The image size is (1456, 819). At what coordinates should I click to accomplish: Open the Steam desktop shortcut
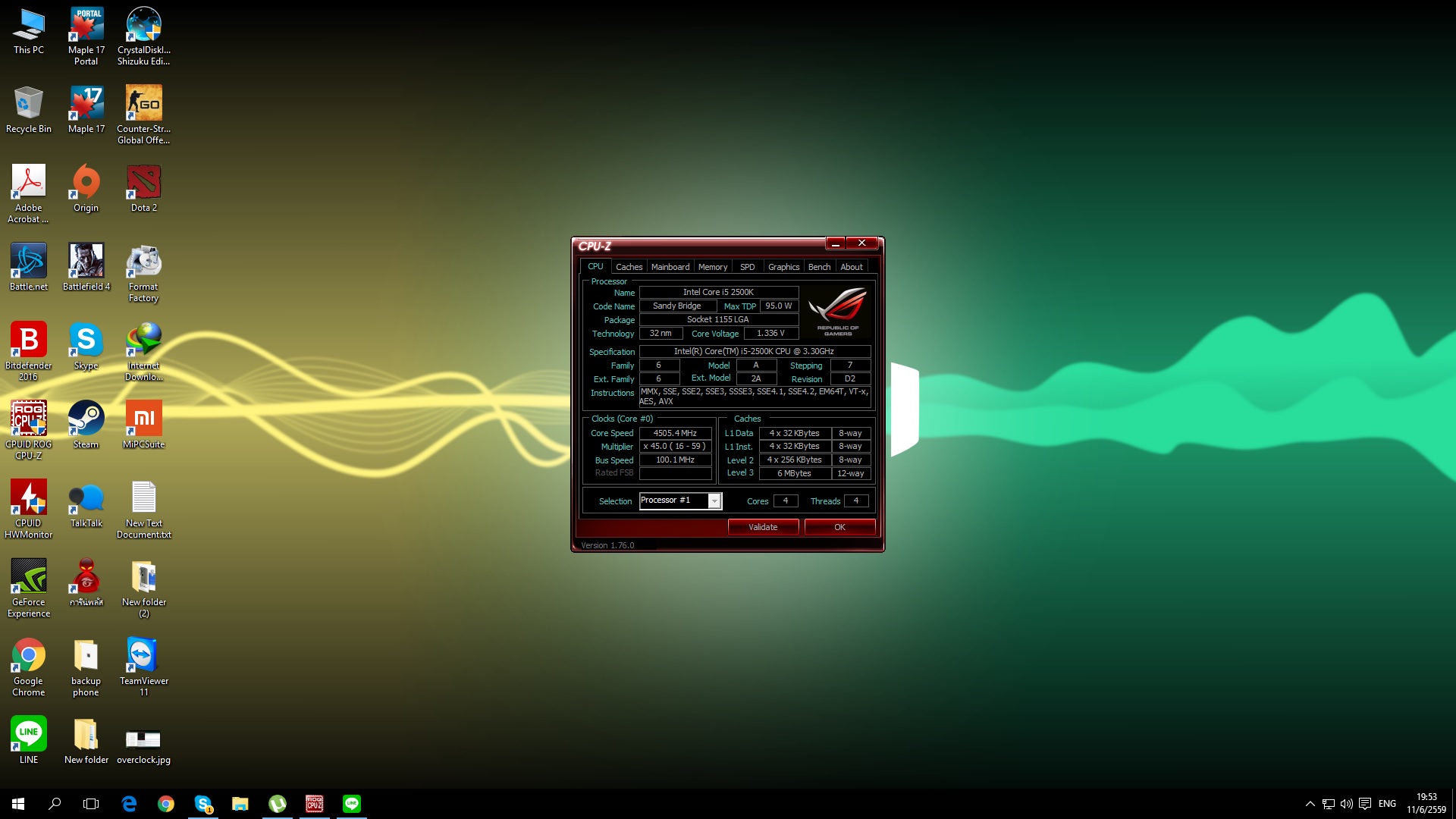[x=86, y=419]
